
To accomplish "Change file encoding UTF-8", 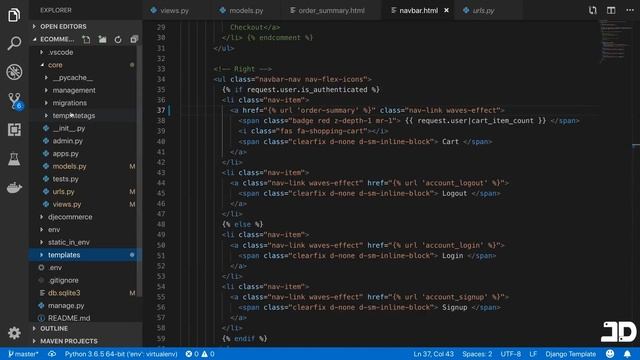I will click(511, 354).
